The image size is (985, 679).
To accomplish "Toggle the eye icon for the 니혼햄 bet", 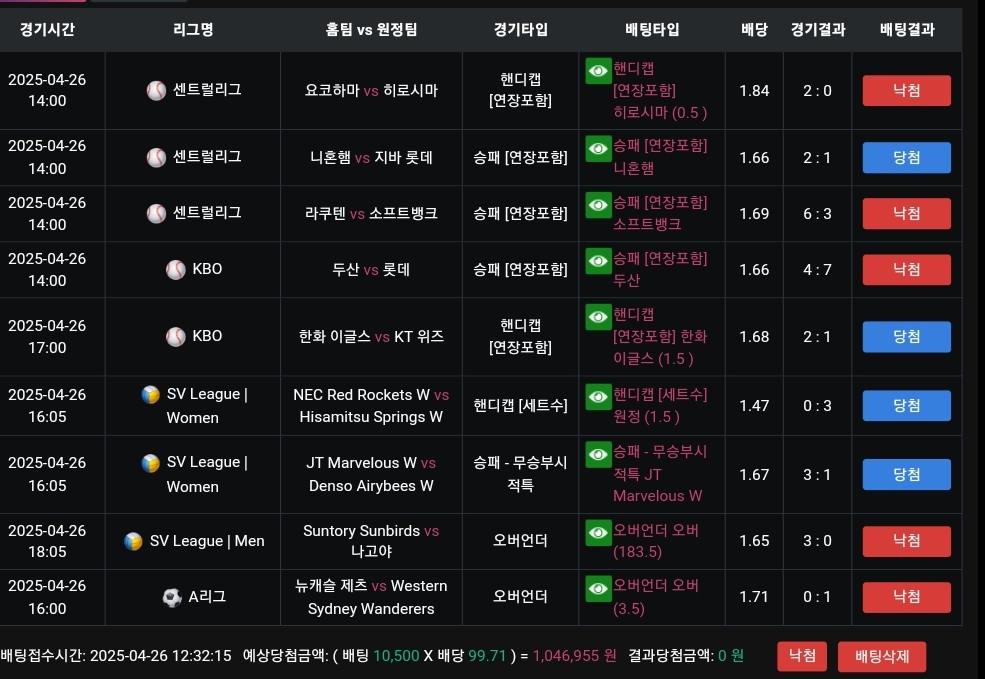I will tap(598, 148).
